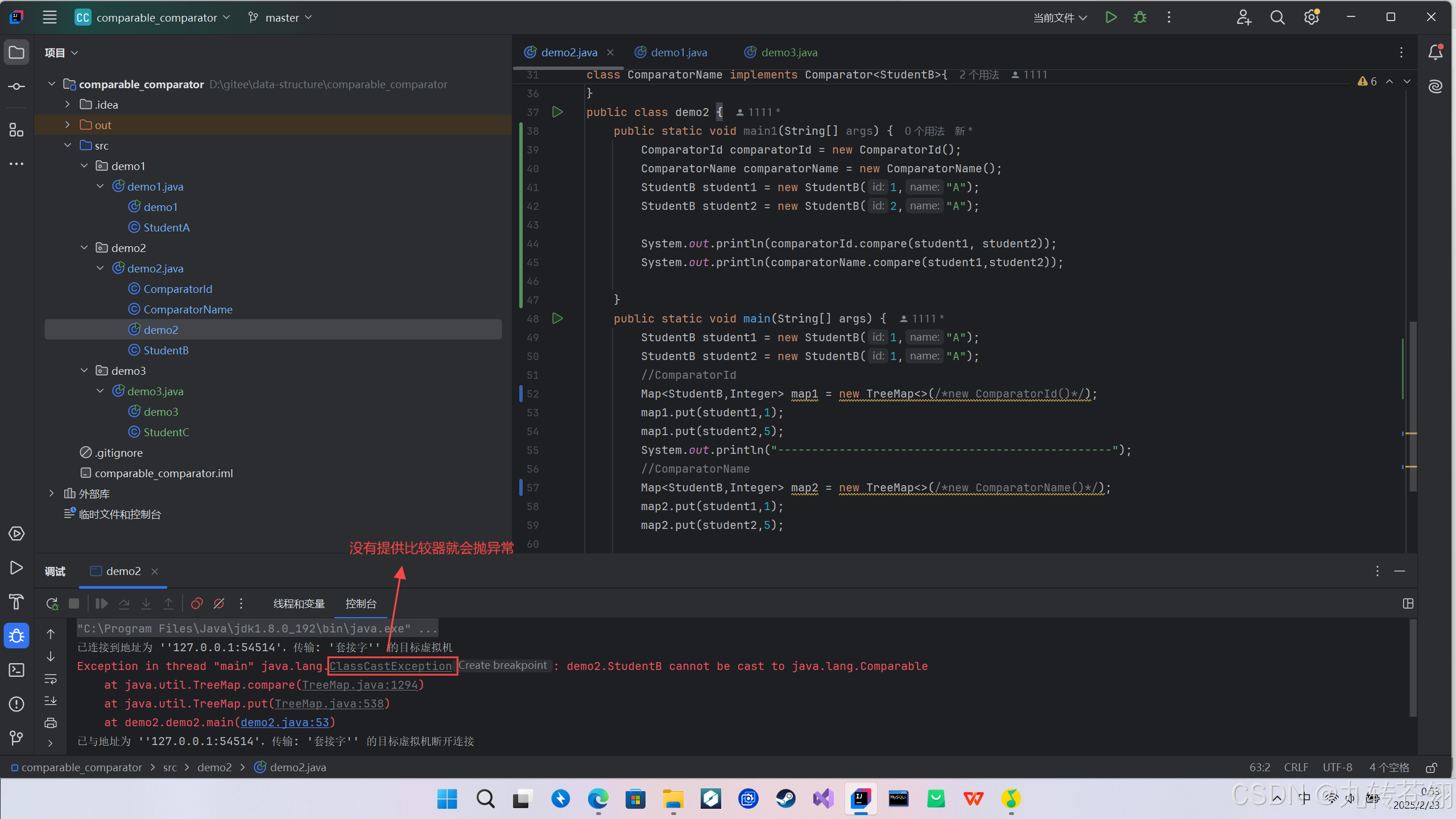Click Create breakpoint hint
This screenshot has height=819, width=1456.
[x=503, y=665]
